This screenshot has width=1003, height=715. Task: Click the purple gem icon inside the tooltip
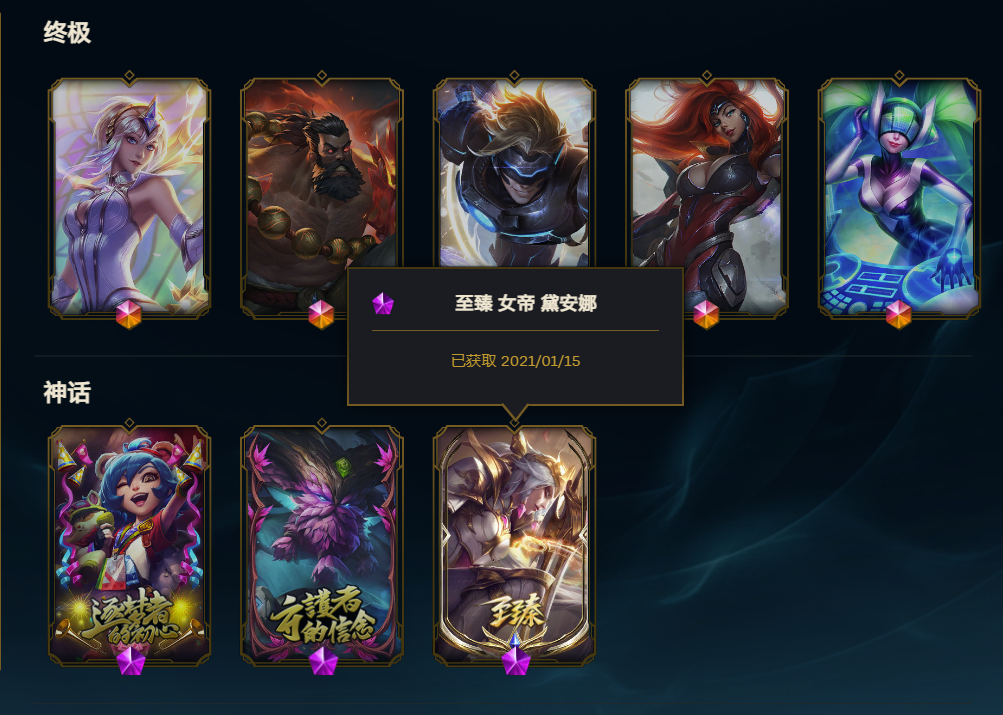[383, 303]
